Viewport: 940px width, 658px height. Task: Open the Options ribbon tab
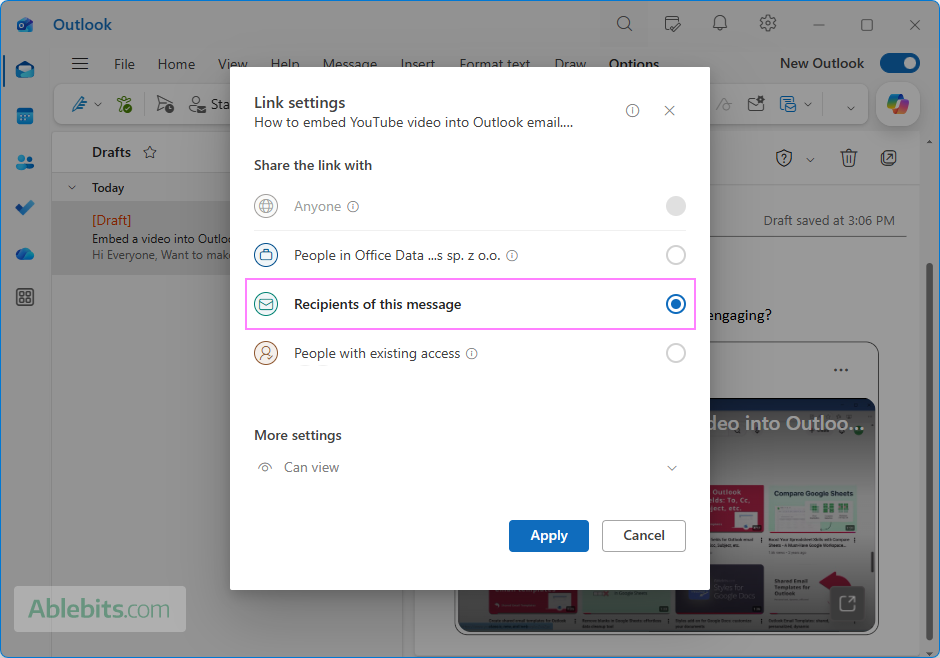pos(634,64)
